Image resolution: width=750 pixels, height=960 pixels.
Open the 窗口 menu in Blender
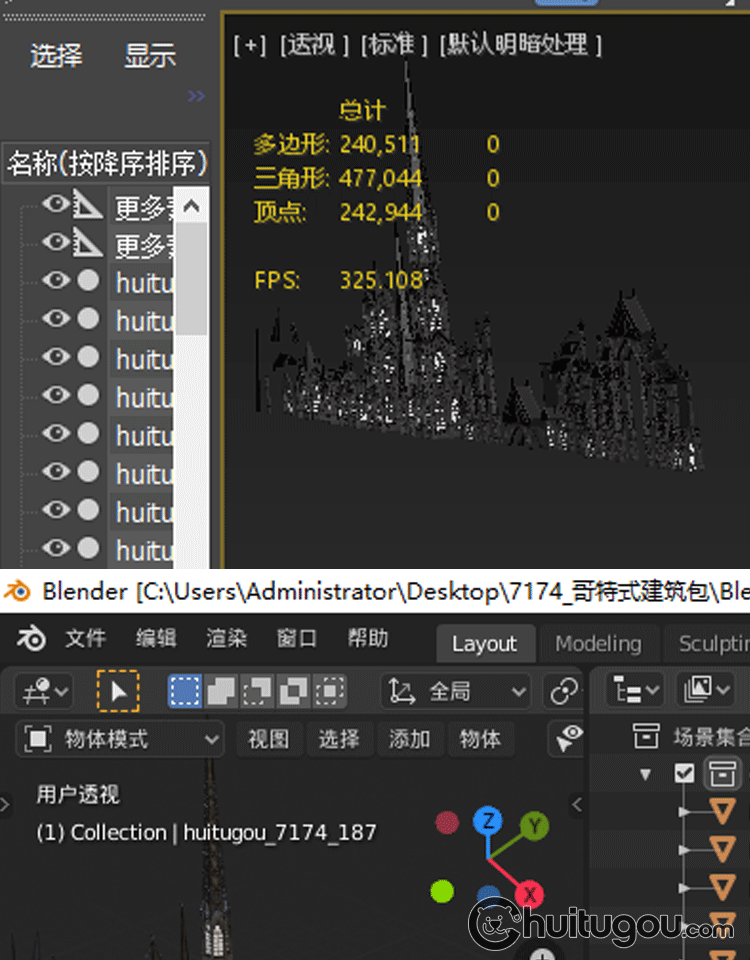tap(297, 639)
